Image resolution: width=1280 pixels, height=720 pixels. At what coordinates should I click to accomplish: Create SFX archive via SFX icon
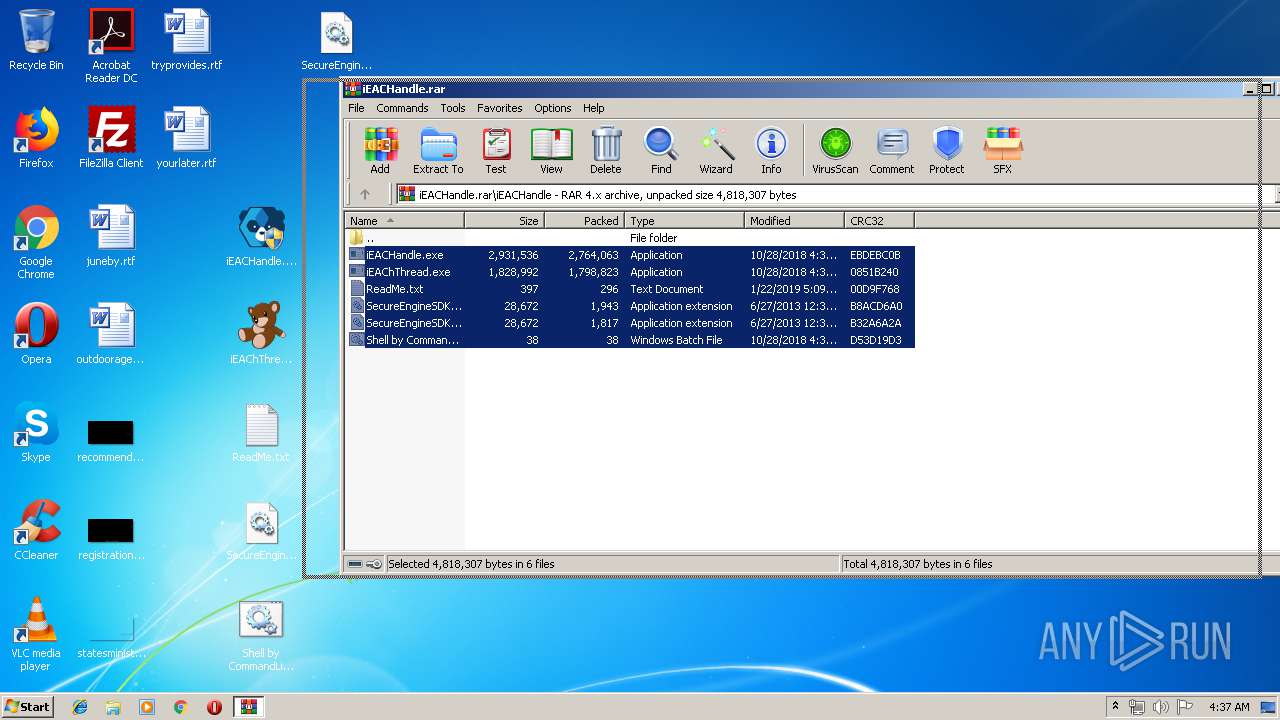point(1002,151)
